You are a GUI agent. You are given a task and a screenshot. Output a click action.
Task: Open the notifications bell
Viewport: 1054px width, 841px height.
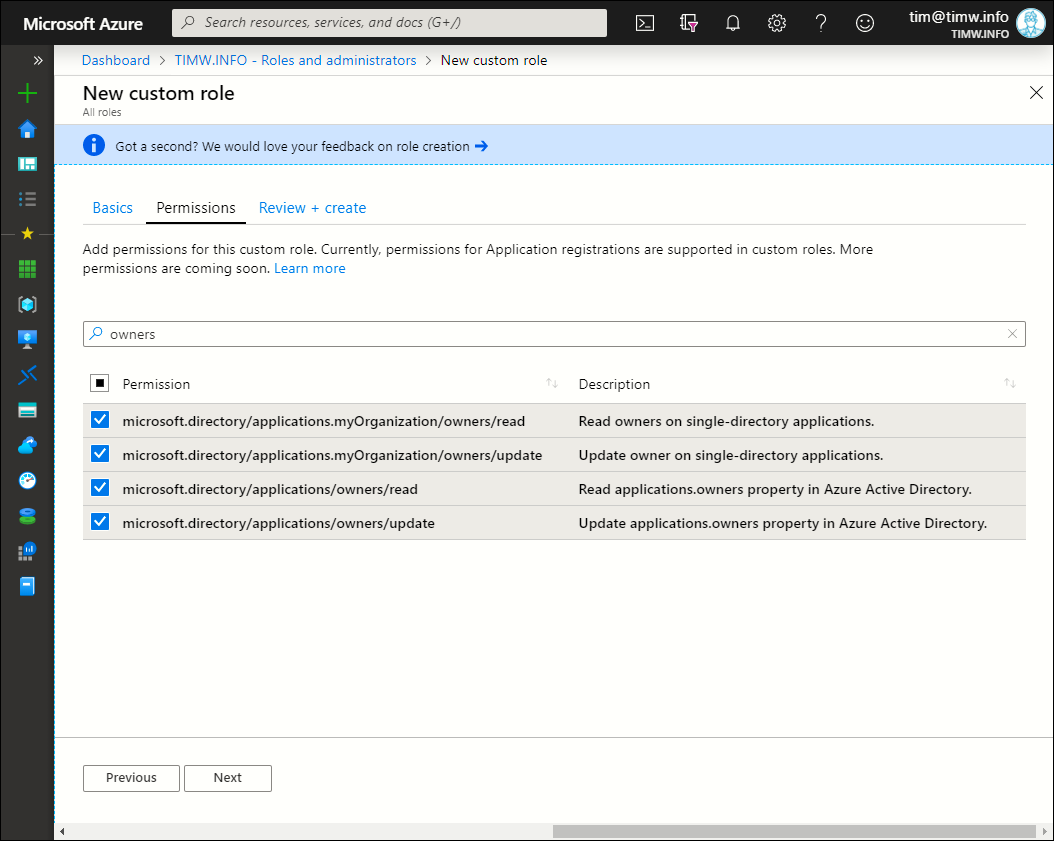[x=733, y=23]
